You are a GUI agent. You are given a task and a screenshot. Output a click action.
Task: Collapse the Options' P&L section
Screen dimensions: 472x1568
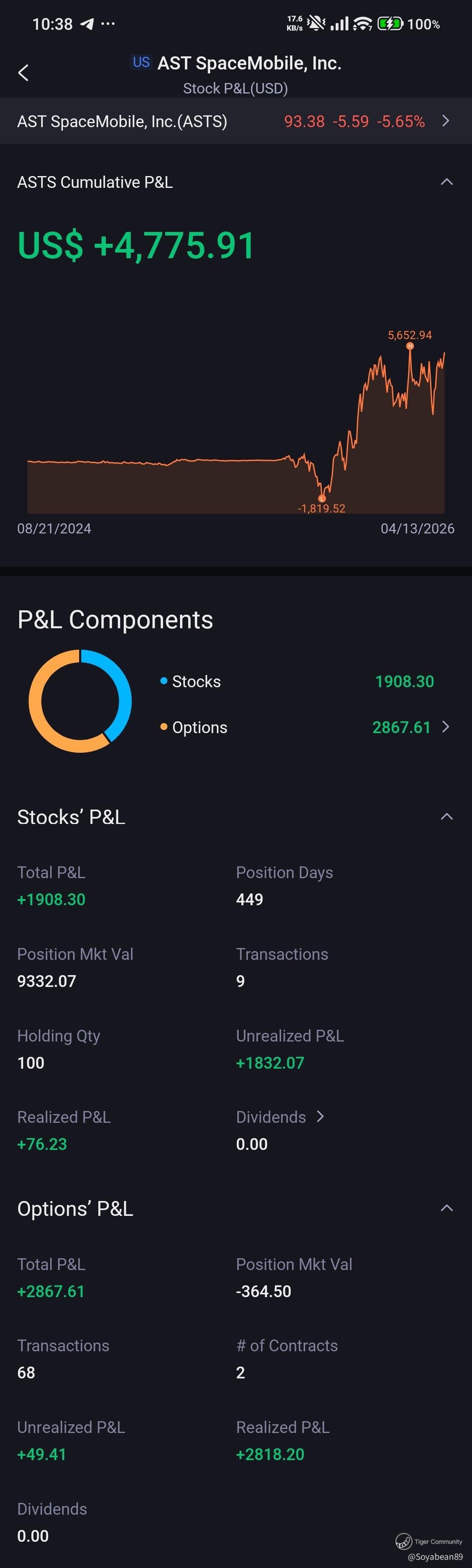(446, 1208)
